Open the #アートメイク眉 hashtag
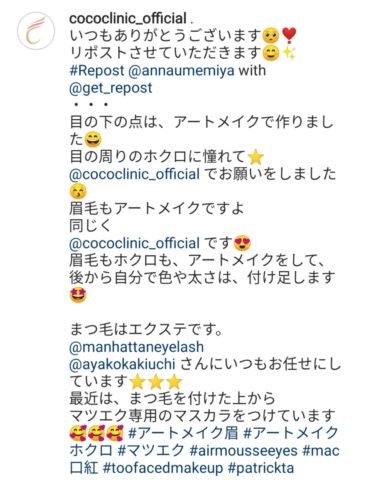The height and width of the screenshot is (480, 381). [183, 433]
